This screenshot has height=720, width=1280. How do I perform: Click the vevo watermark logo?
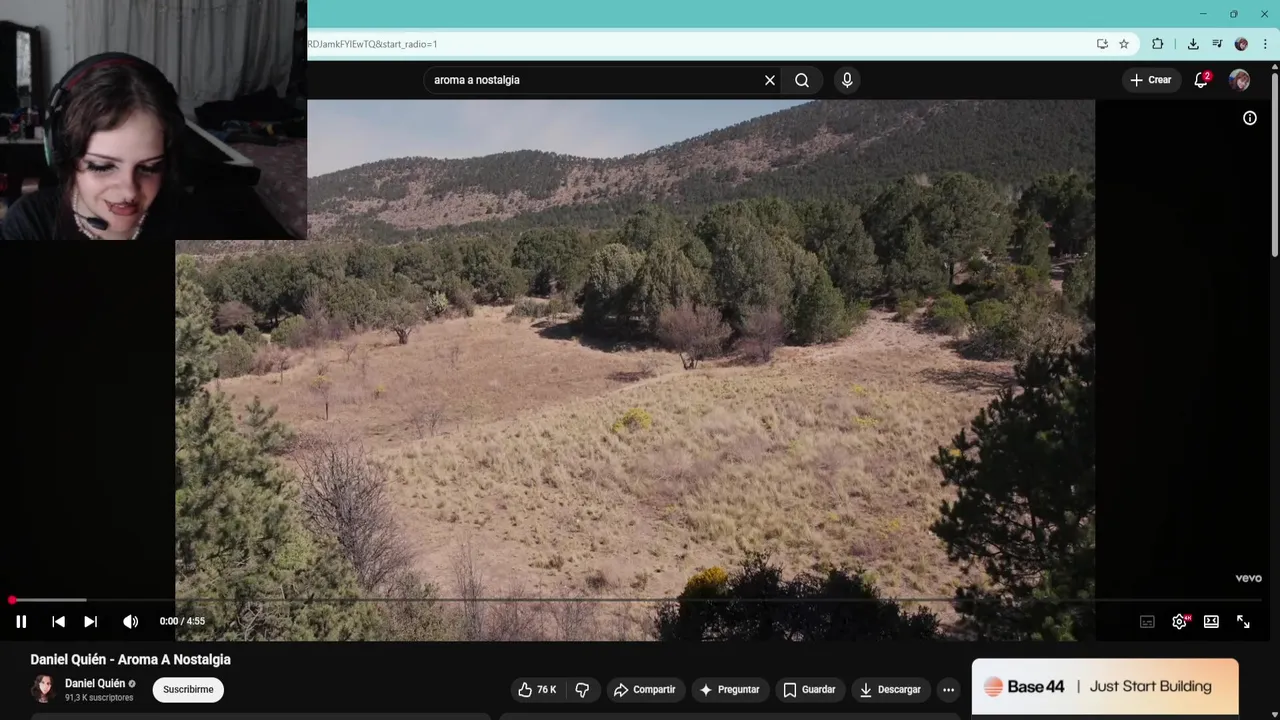click(x=1248, y=578)
